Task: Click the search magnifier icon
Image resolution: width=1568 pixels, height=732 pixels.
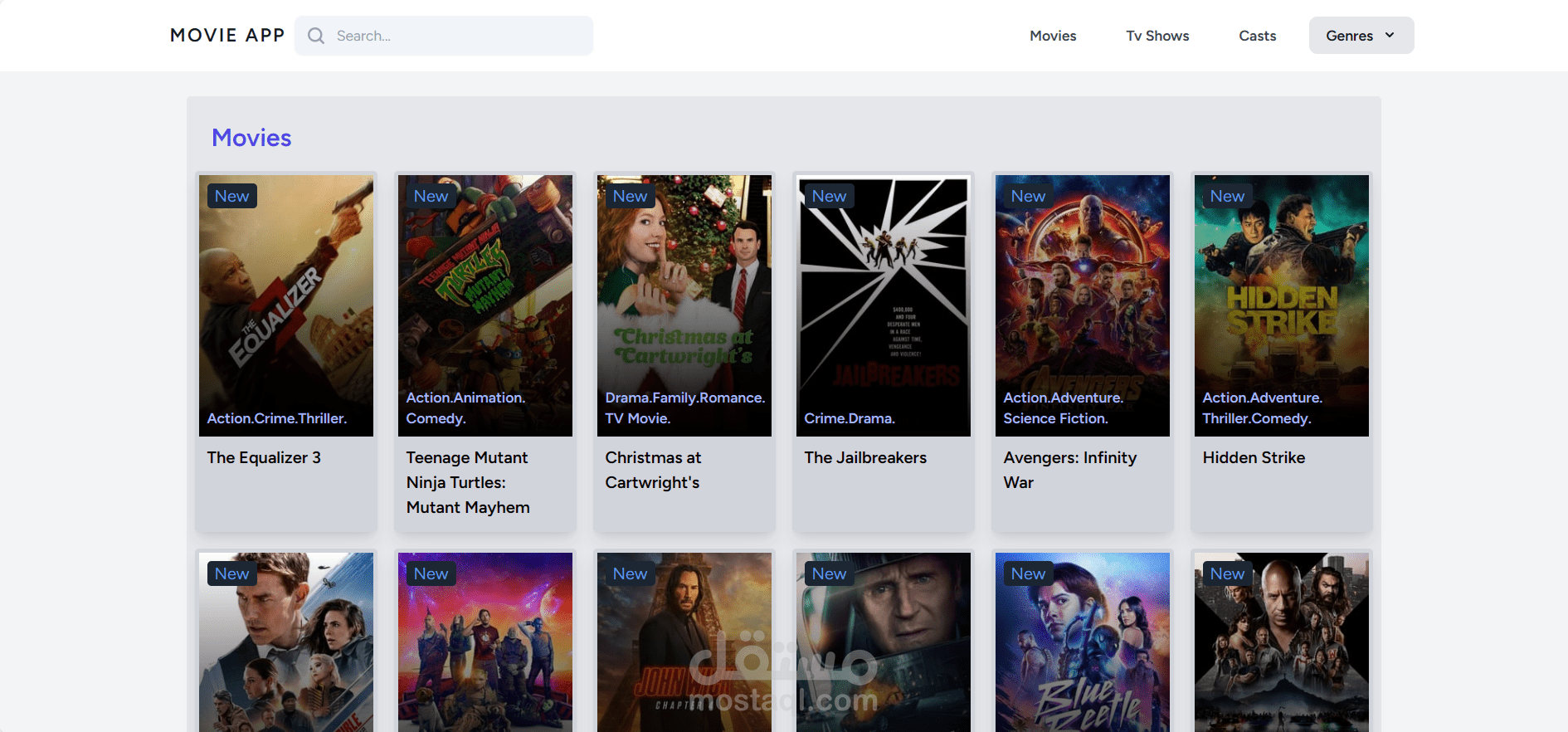Action: pyautogui.click(x=316, y=36)
